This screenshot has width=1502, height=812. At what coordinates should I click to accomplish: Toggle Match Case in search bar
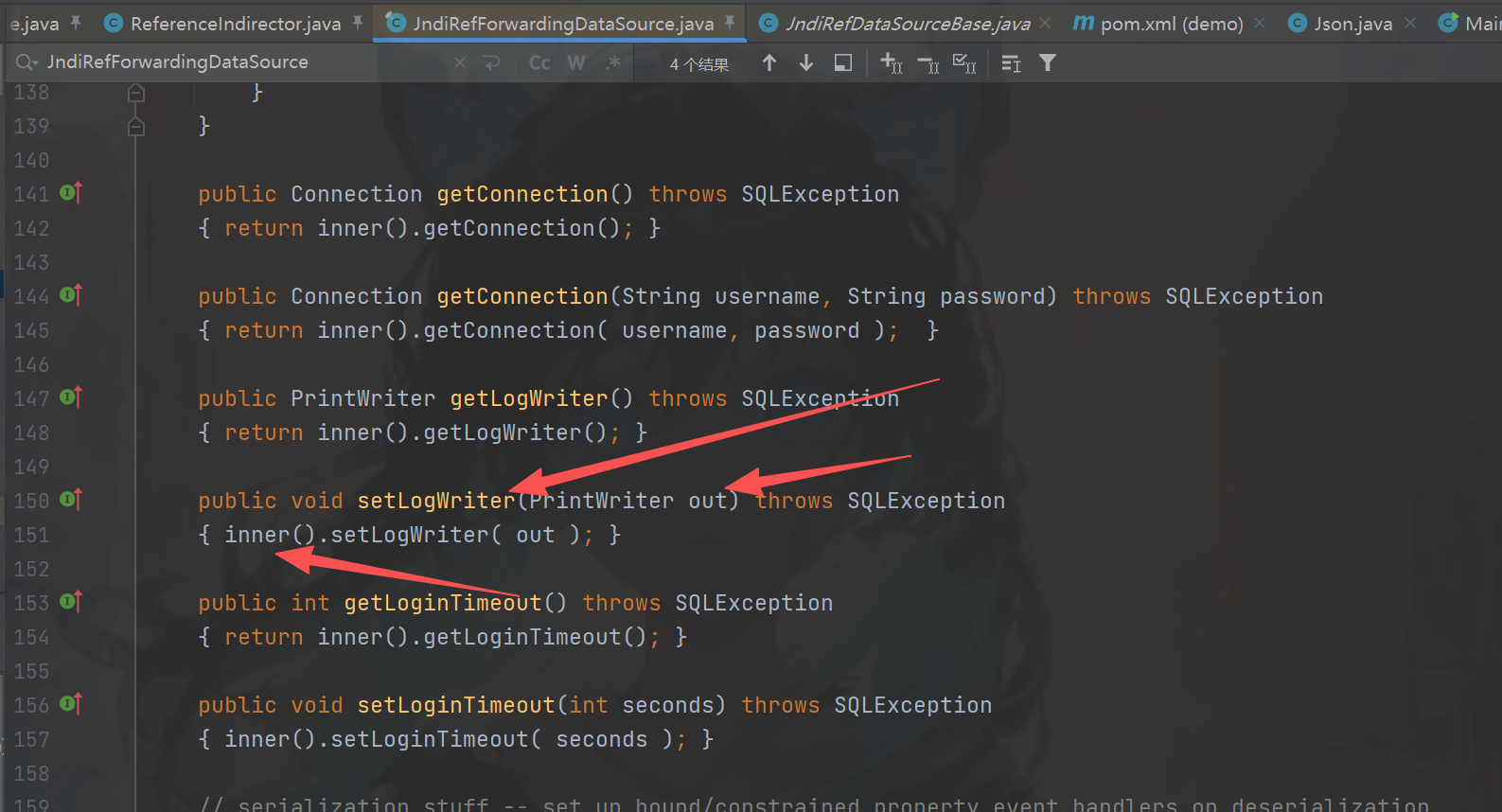coord(539,63)
